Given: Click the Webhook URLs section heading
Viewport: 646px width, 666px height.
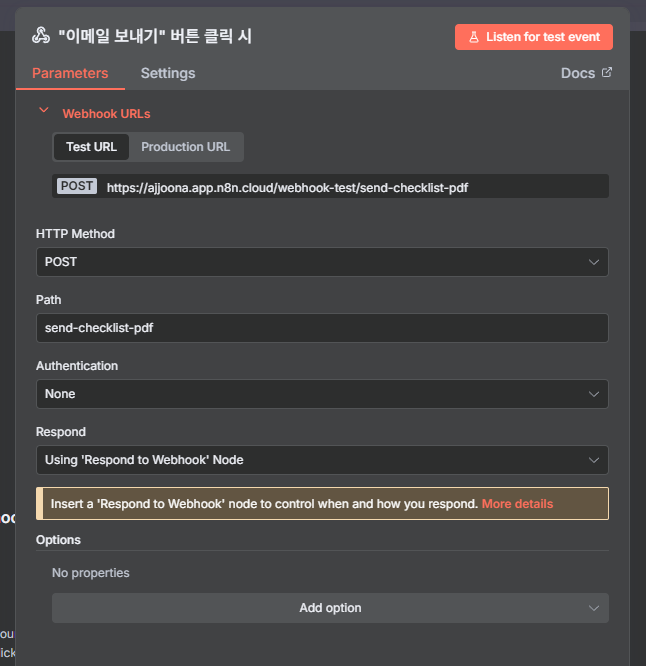Looking at the screenshot, I should click(106, 114).
